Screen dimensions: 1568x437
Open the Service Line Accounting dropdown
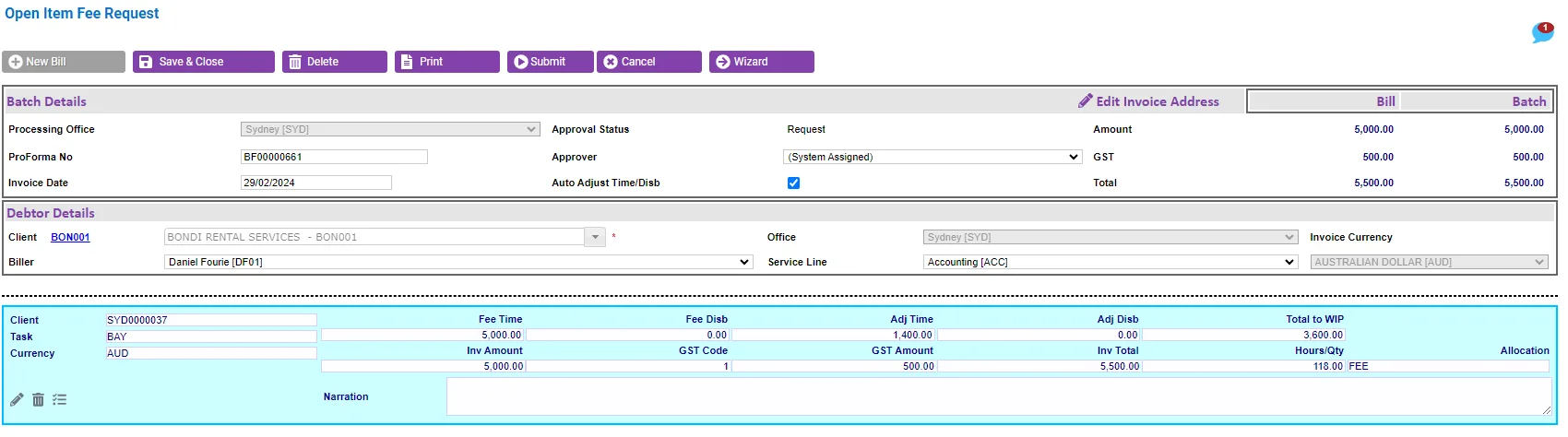tap(1111, 262)
